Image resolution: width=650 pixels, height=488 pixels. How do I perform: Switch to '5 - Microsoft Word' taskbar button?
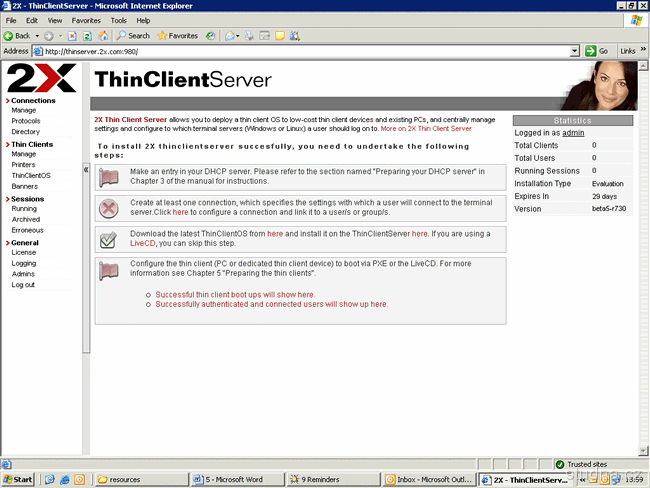click(238, 480)
